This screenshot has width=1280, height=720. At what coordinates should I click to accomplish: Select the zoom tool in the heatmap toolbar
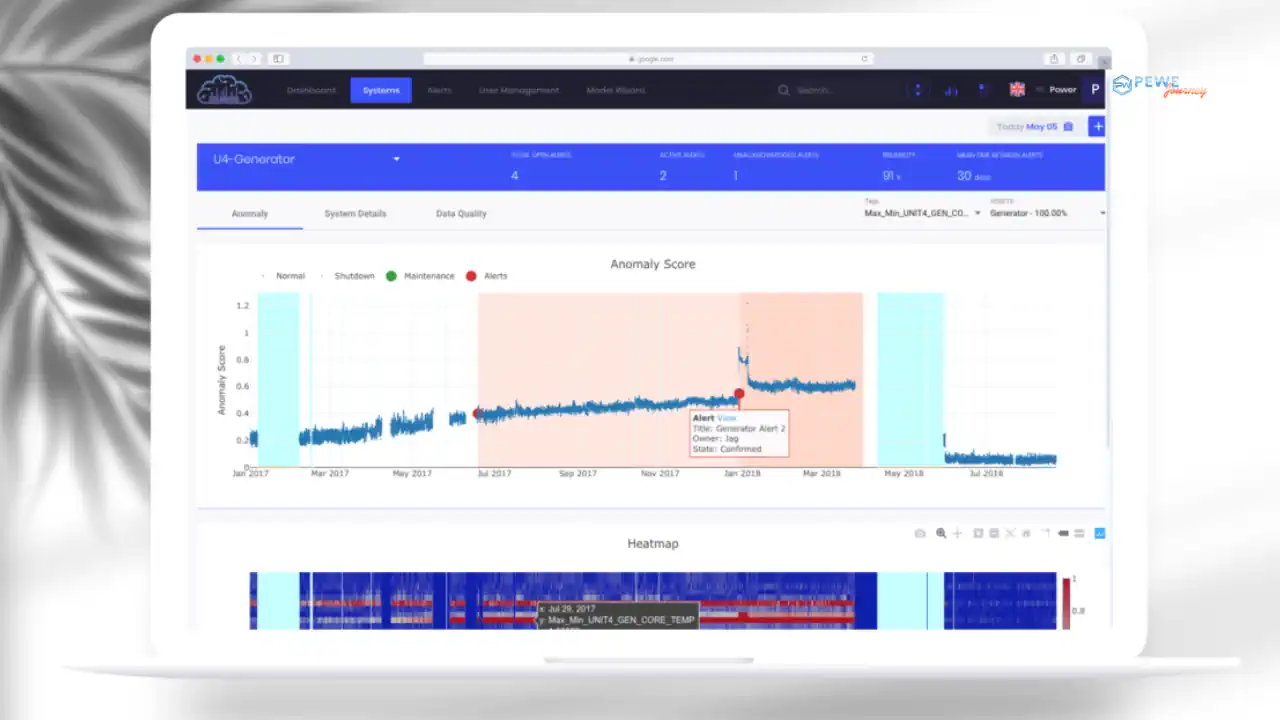pos(941,533)
